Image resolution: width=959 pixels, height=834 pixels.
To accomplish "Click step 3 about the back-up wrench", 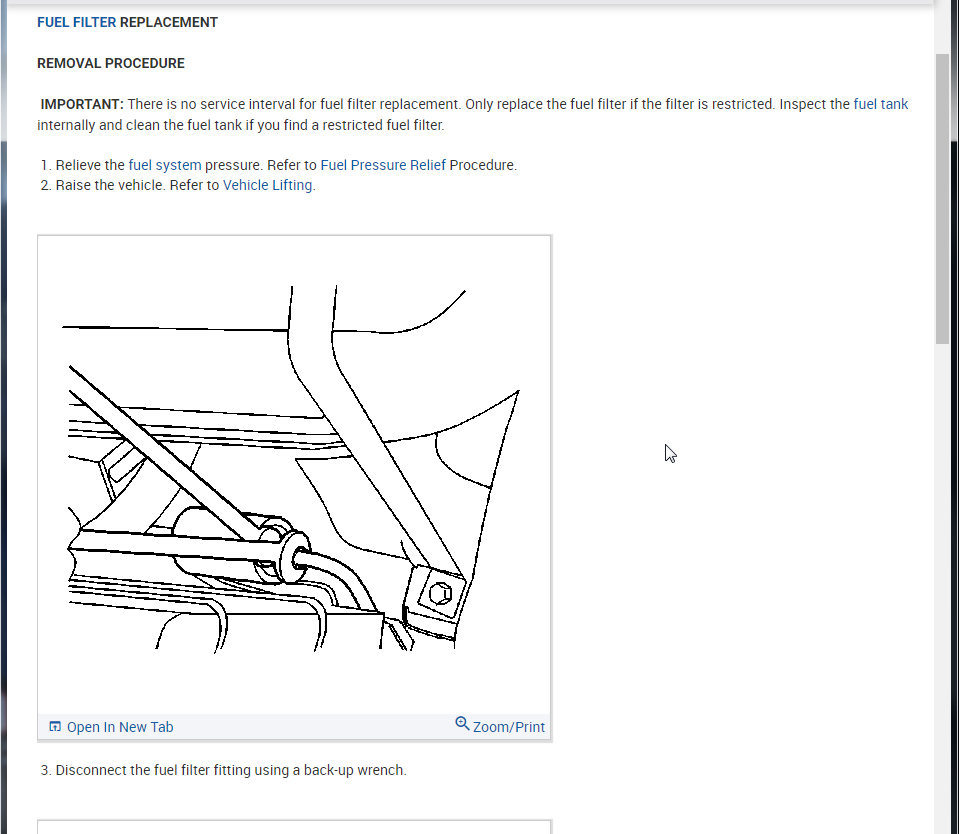I will pos(223,770).
